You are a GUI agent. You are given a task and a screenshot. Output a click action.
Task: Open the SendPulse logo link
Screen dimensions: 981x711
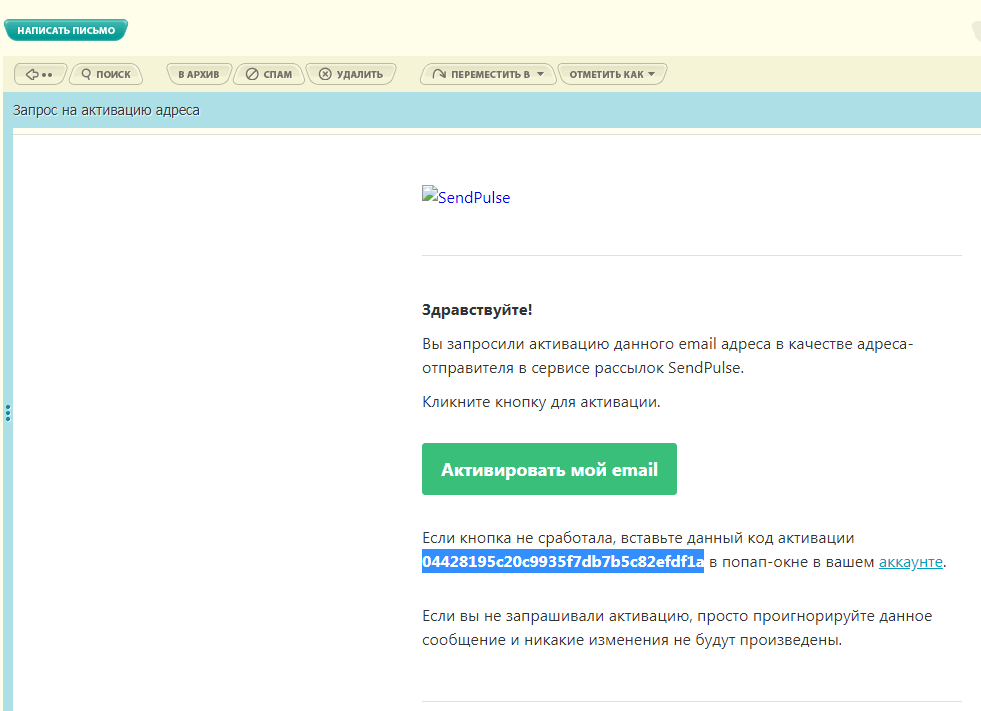click(466, 196)
